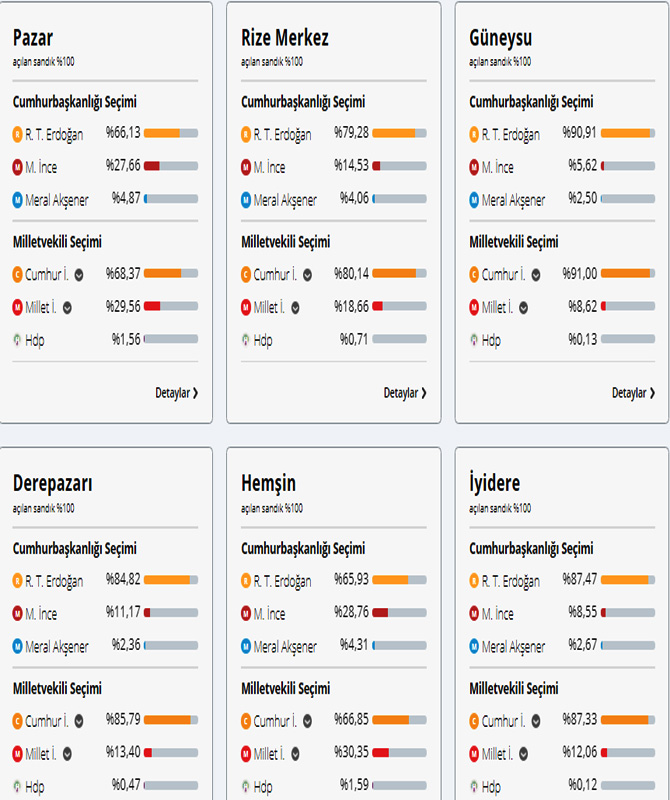Click Meral Akşener icon in Hemşin card

tap(246, 646)
